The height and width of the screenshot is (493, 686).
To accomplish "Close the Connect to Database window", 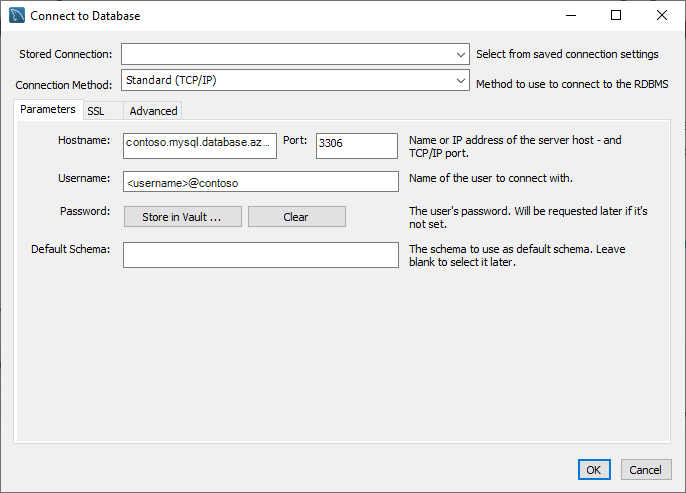I will click(x=662, y=15).
